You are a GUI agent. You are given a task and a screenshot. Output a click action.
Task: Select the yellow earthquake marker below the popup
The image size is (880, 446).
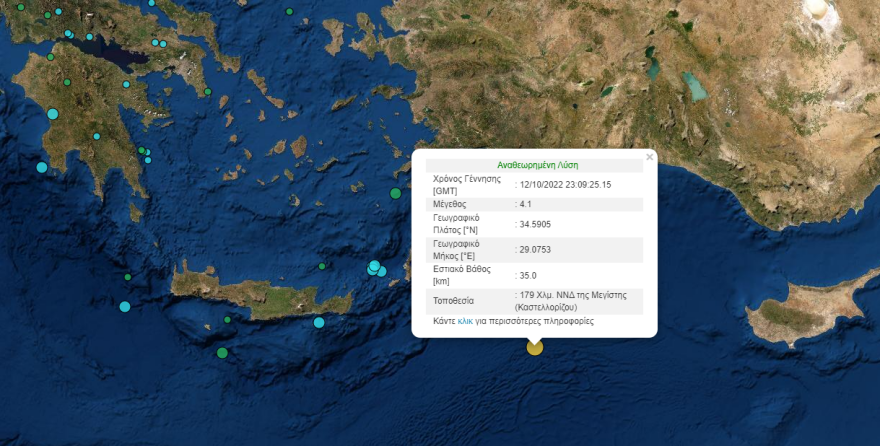coord(535,347)
